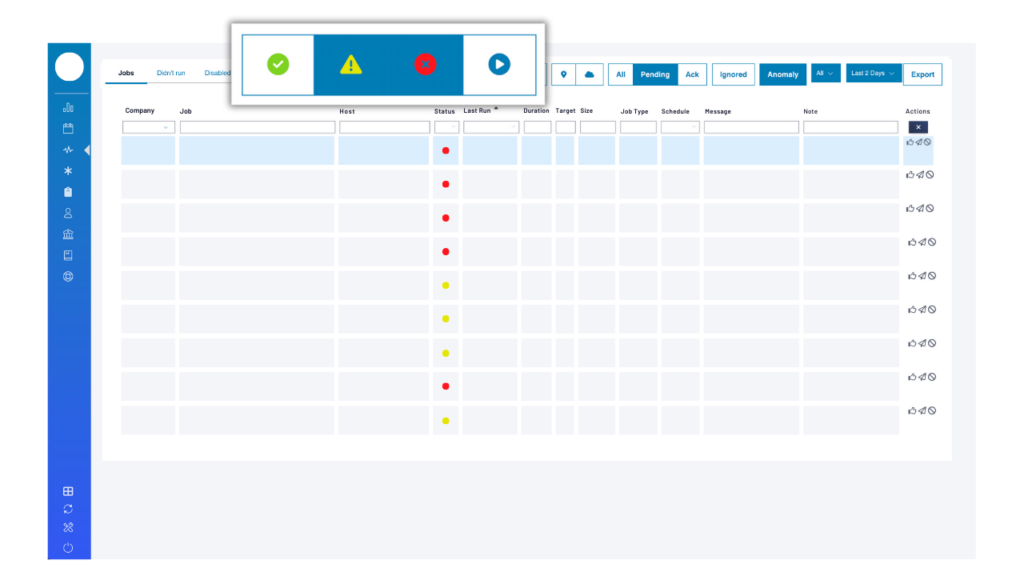Toggle the Ignored filter button
Viewport: 1024px width, 576px height.
733,74
